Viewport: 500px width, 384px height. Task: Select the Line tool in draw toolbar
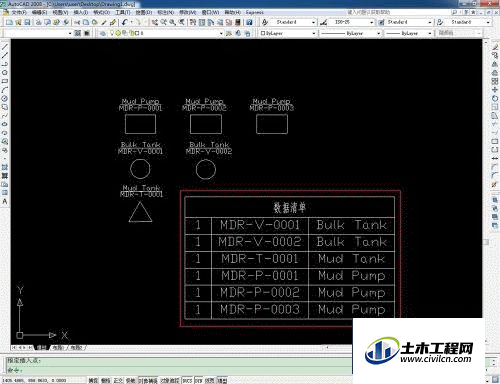point(5,47)
